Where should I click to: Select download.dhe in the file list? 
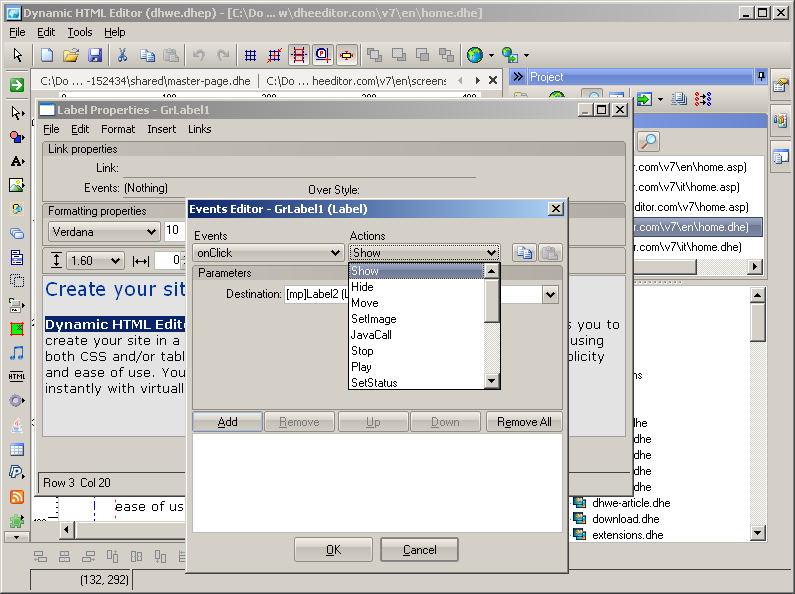(x=626, y=519)
